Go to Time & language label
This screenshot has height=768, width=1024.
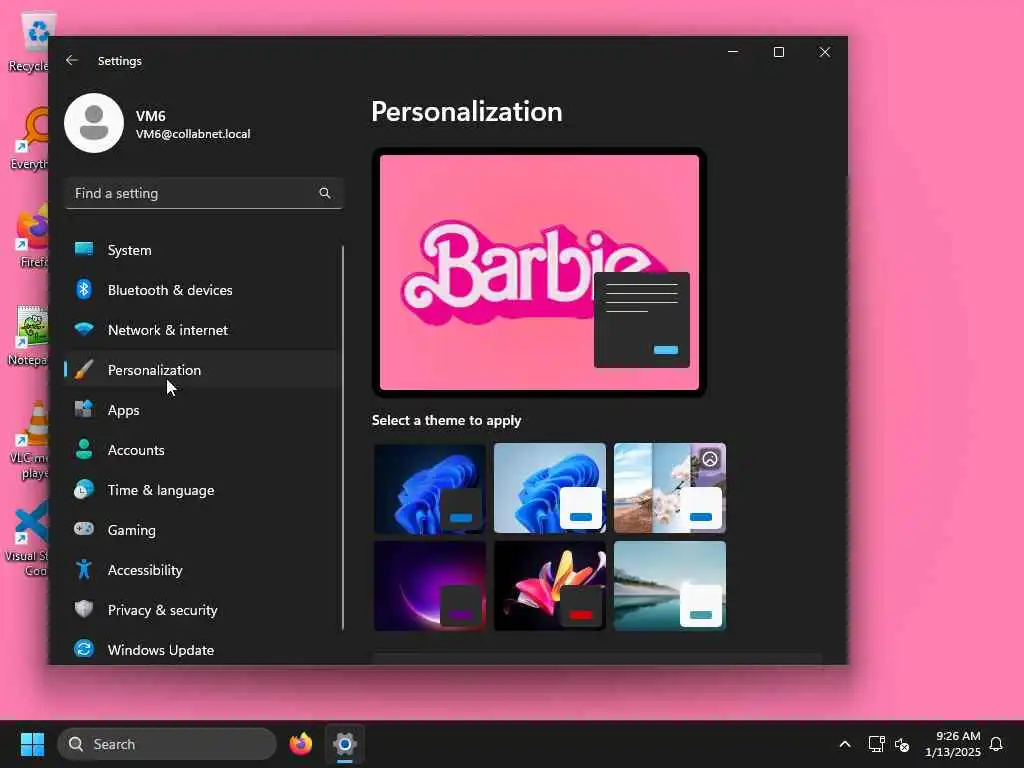click(x=161, y=490)
